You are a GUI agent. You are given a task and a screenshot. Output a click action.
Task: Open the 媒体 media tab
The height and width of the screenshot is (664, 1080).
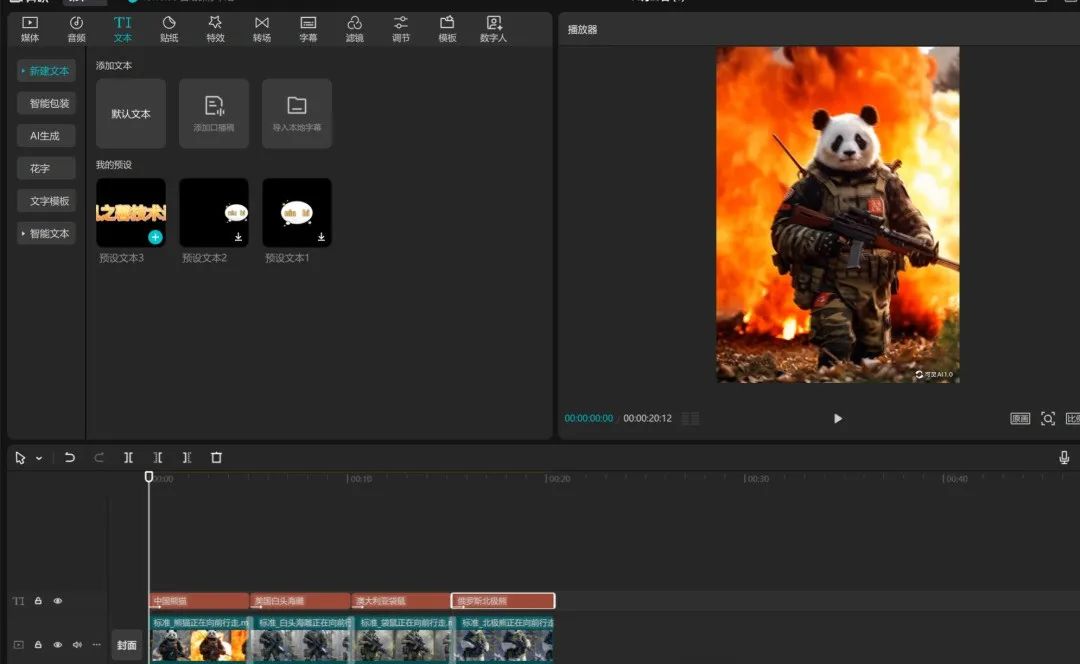click(x=30, y=30)
